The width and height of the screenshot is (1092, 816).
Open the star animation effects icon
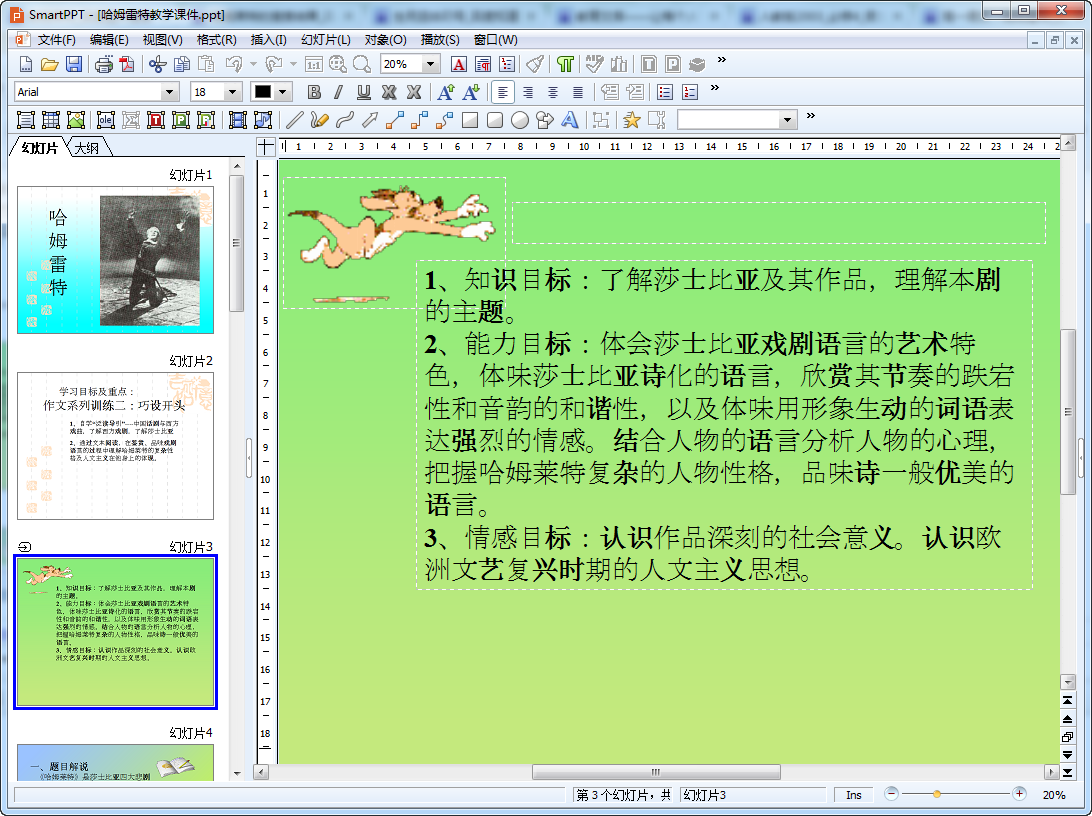coord(632,120)
